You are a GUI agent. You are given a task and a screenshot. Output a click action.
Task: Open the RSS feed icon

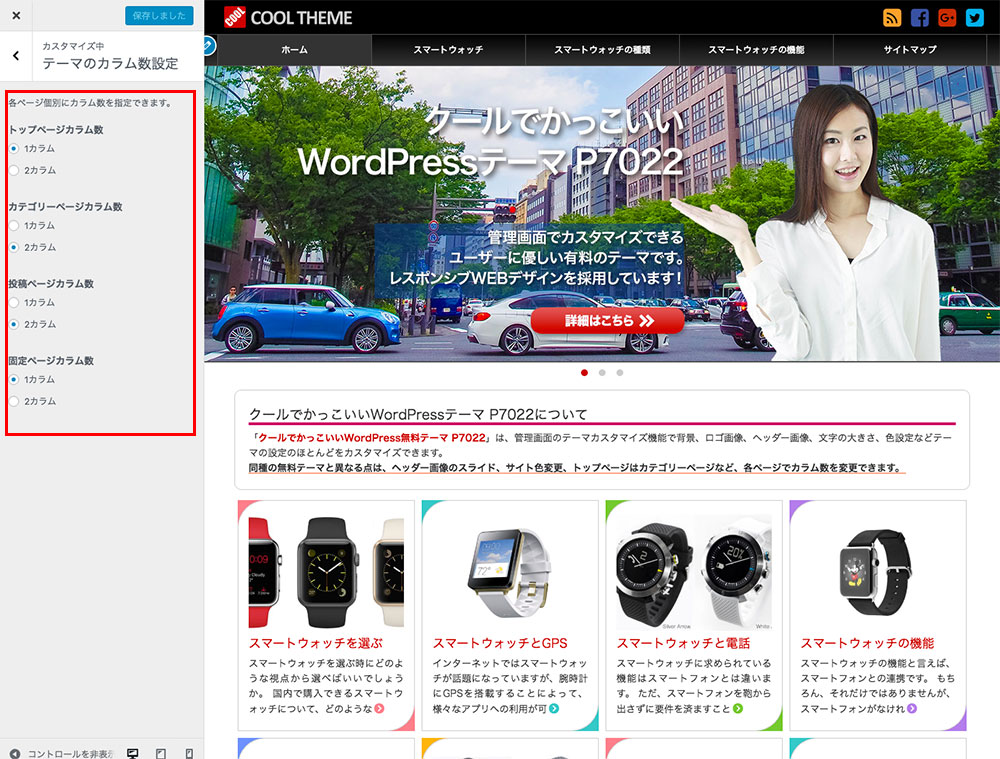coord(892,18)
